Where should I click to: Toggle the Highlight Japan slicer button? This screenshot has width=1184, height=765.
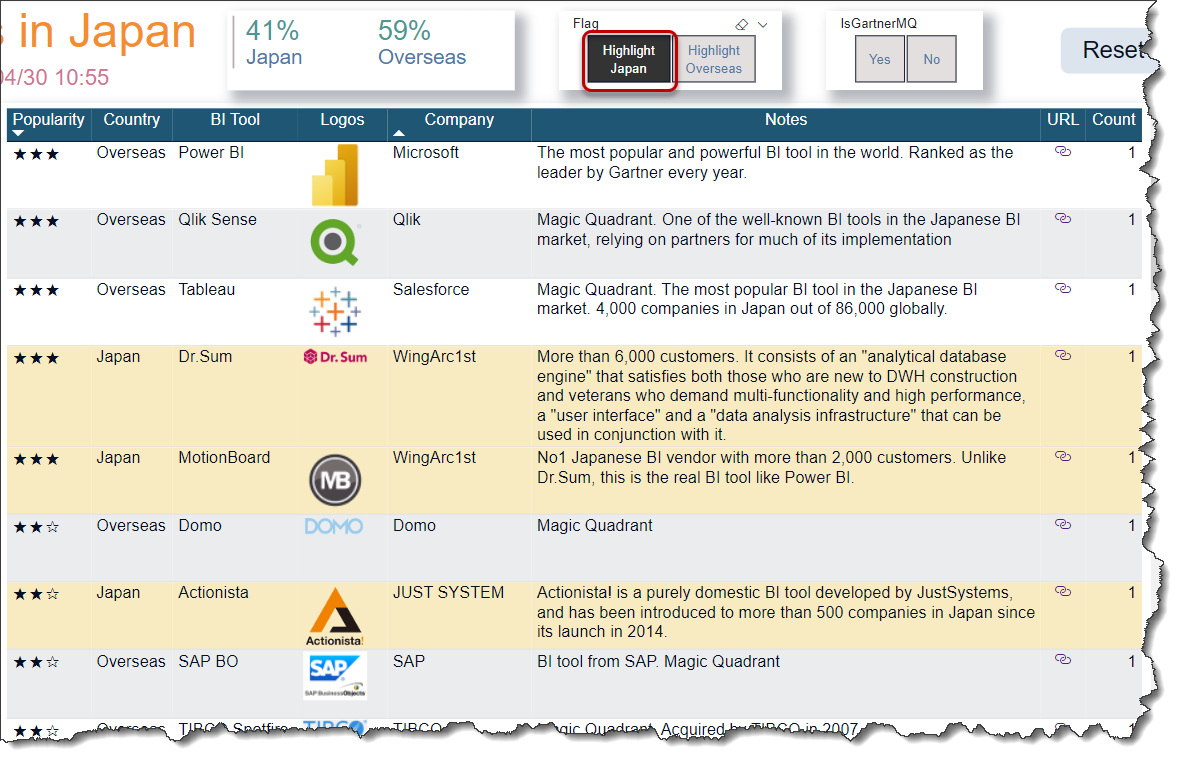coord(629,60)
